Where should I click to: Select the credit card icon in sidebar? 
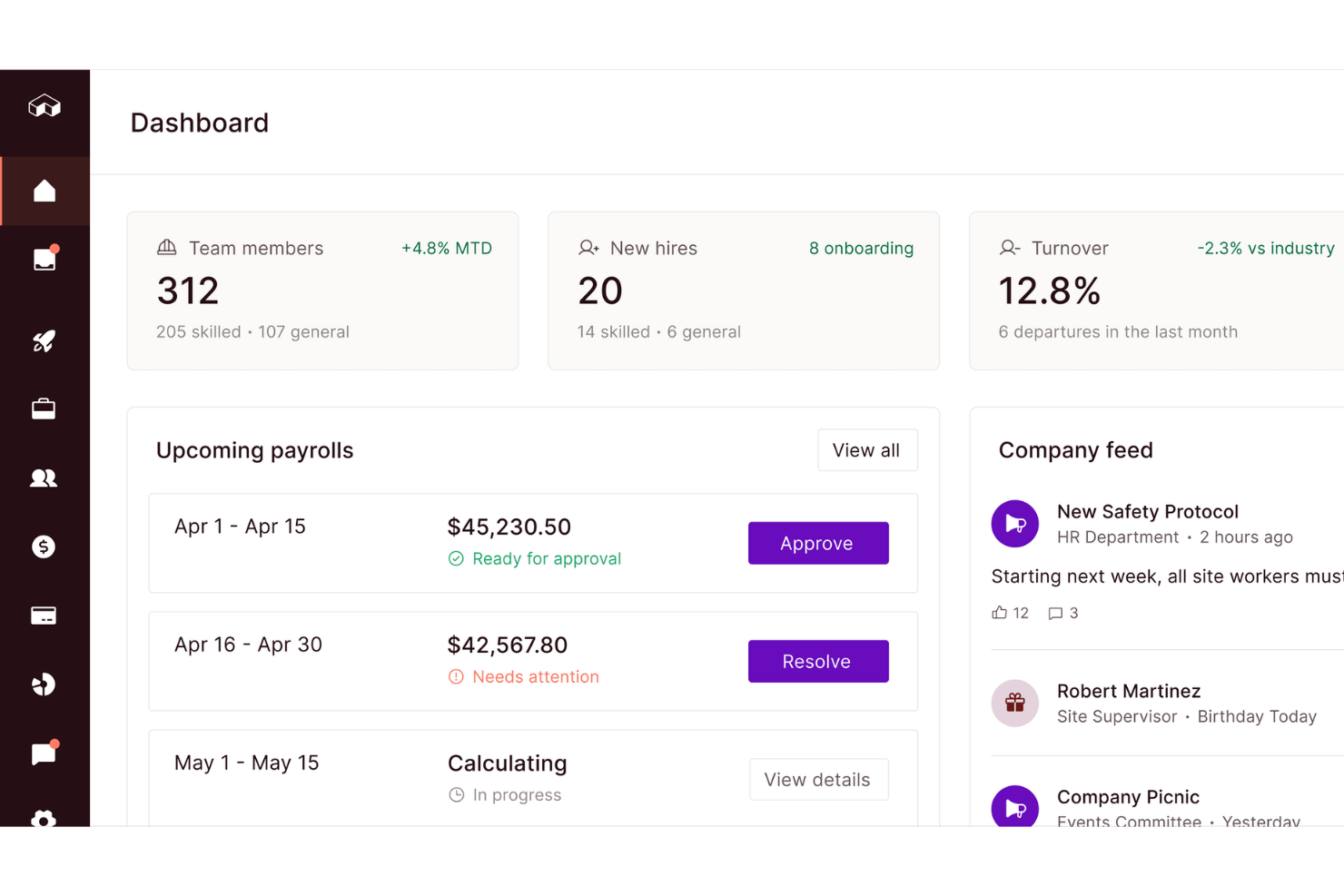[44, 615]
